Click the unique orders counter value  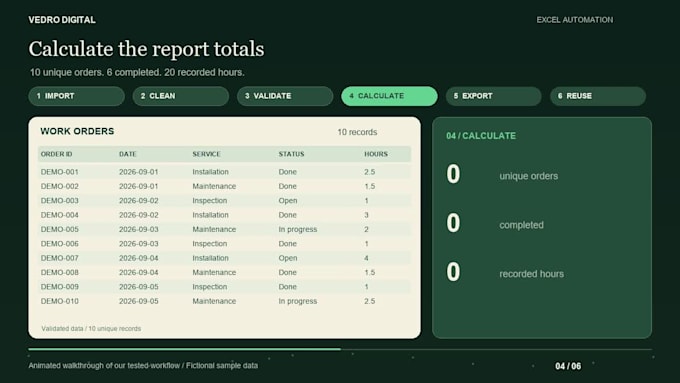(x=453, y=174)
